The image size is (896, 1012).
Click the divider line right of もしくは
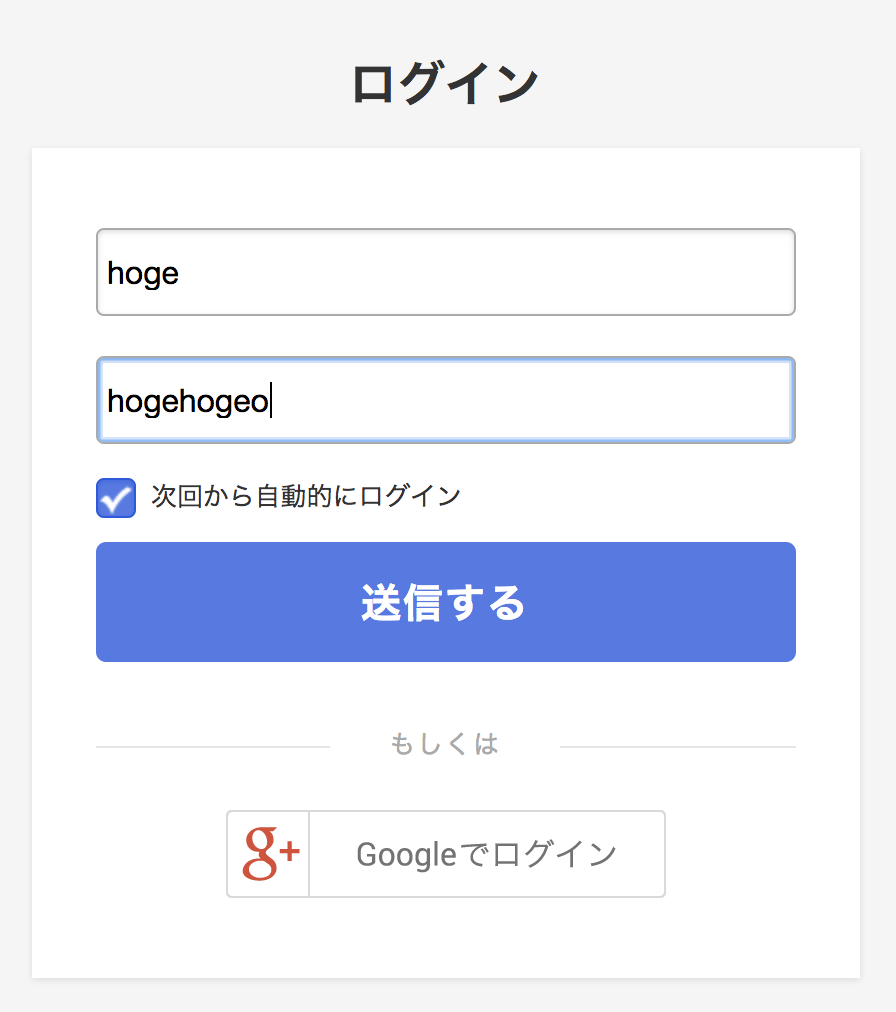tap(678, 747)
